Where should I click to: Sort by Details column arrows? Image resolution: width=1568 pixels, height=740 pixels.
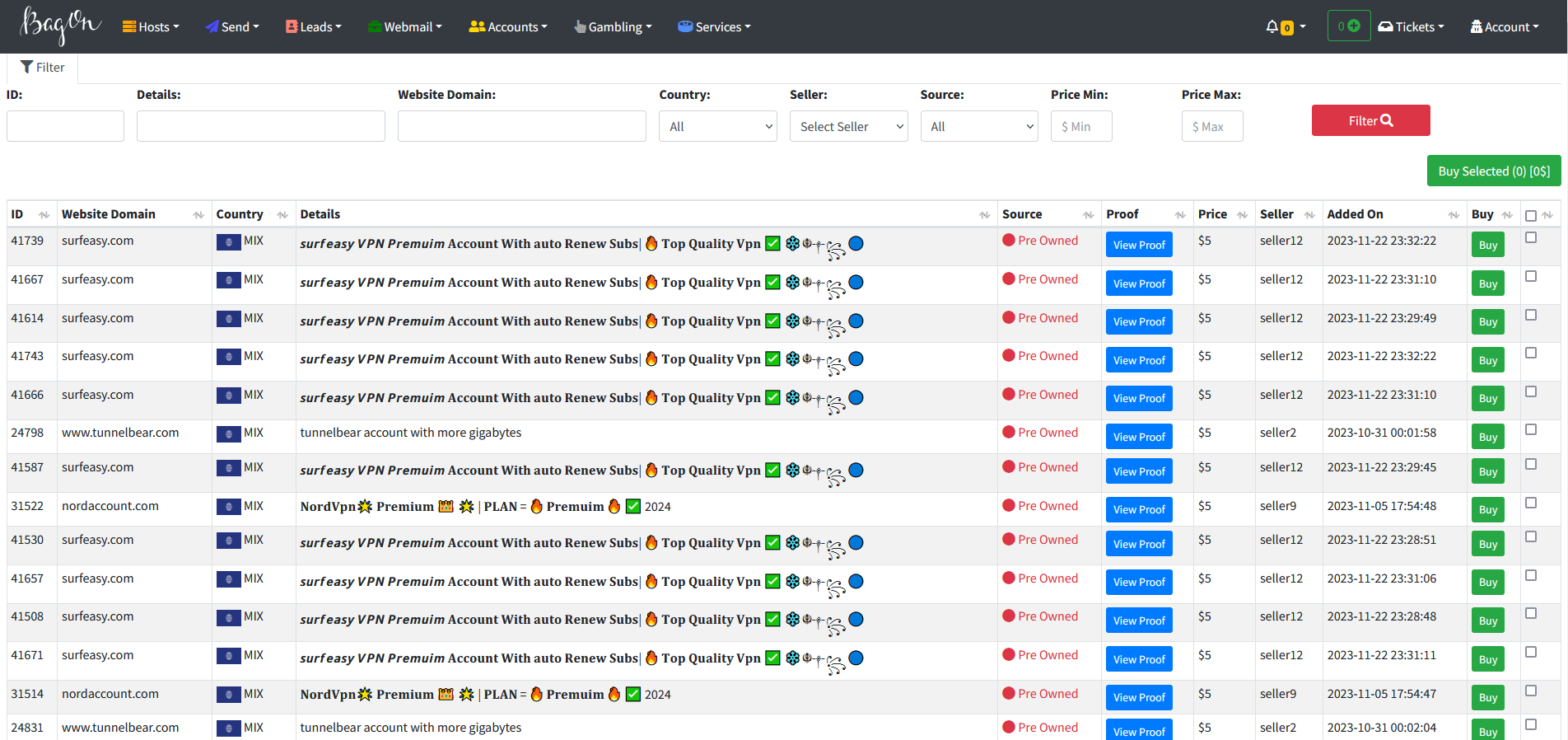point(984,215)
